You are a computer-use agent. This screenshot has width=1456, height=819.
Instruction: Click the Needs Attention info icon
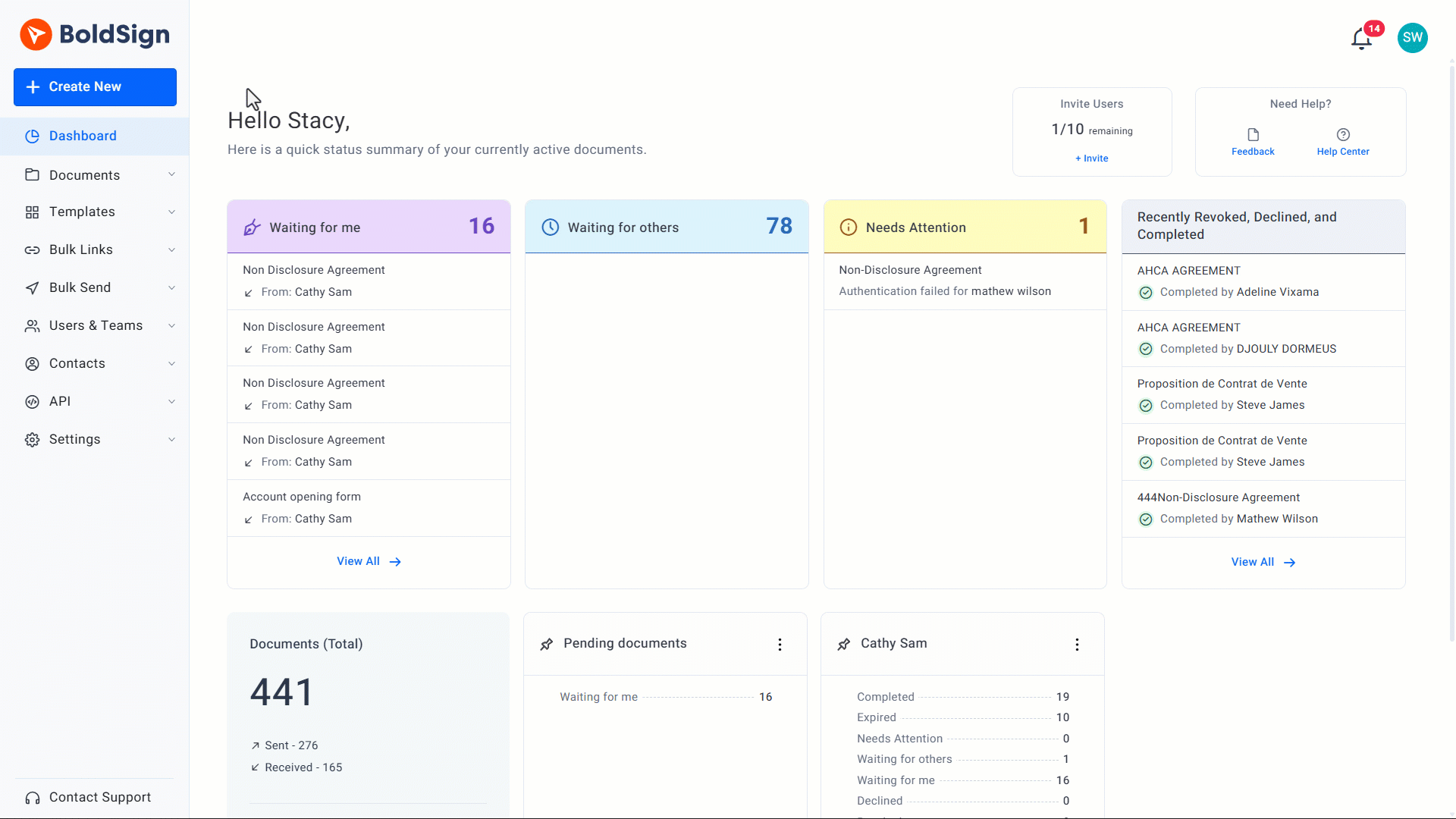point(849,227)
